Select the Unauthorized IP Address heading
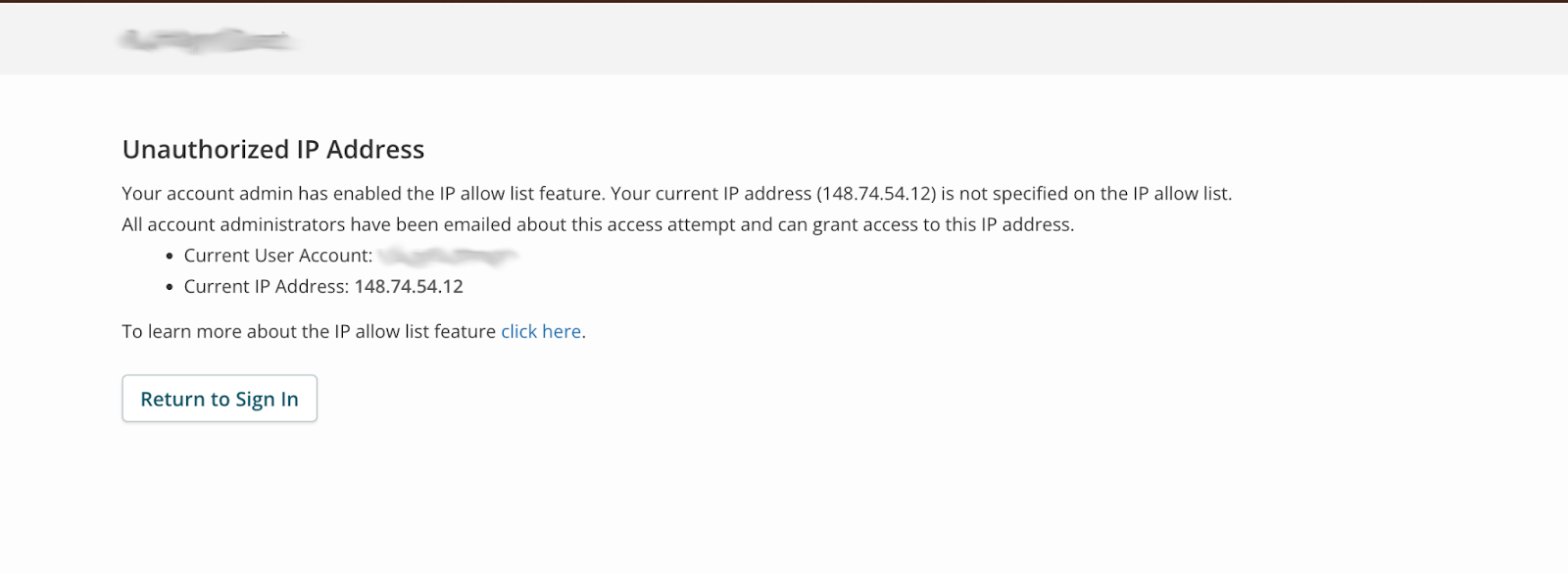The image size is (1568, 573). pyautogui.click(x=273, y=150)
